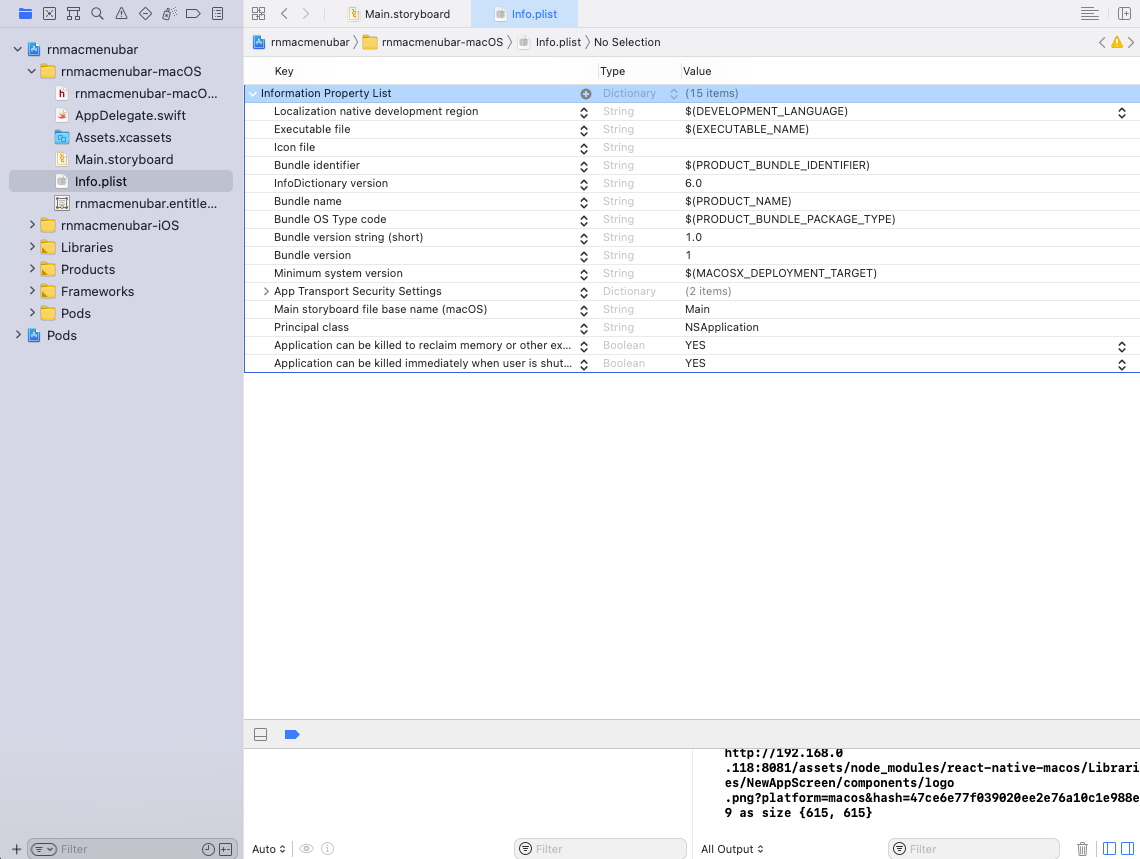Viewport: 1140px width, 859px height.
Task: Open the editor options menu
Action: 1089,13
